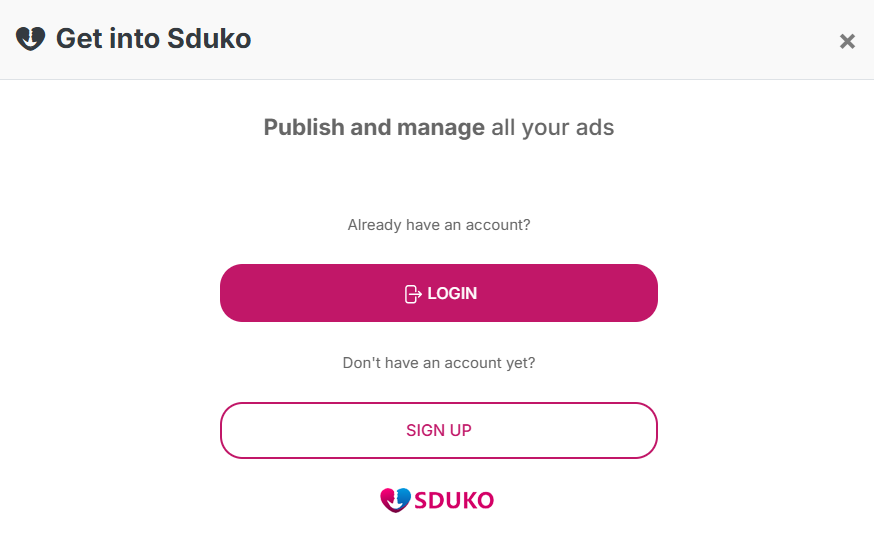This screenshot has height=536, width=874.
Task: Click the word LOGIN on the magenta button
Action: click(x=452, y=293)
